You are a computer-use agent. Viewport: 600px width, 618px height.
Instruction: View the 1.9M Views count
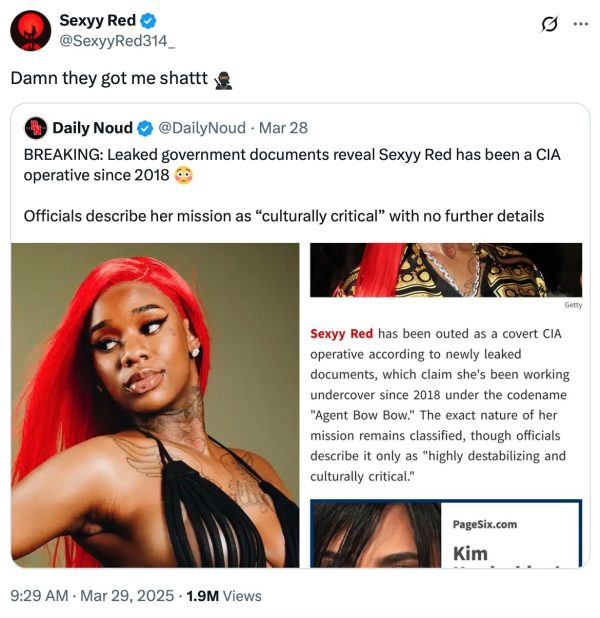click(x=224, y=596)
